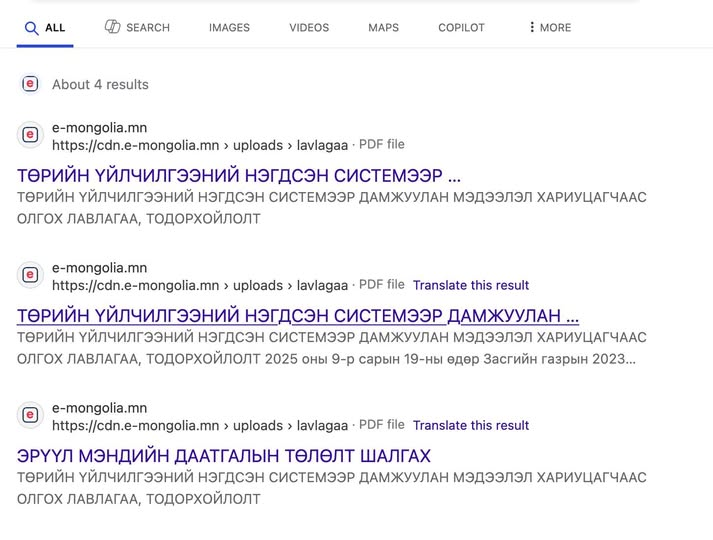Go to the MAPS tab

(383, 28)
